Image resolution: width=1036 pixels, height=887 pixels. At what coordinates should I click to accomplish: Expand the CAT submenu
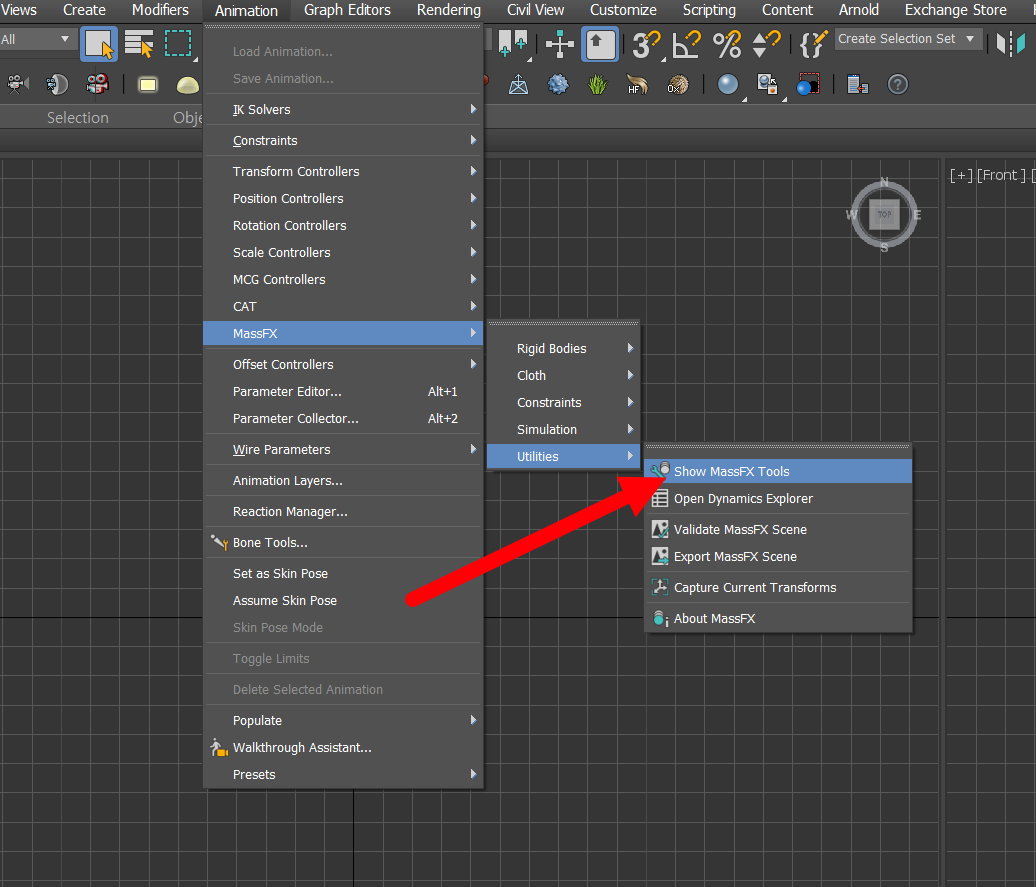pos(344,307)
